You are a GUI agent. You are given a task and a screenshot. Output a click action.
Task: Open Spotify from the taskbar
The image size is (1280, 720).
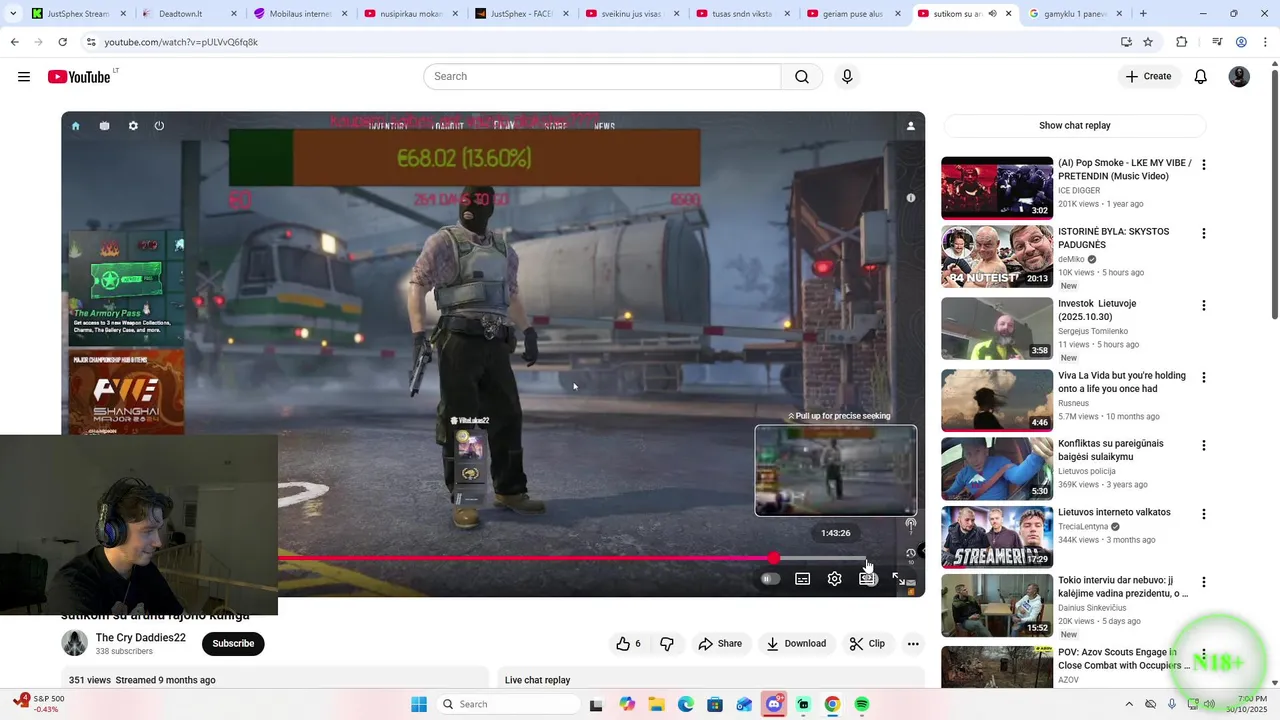click(862, 704)
